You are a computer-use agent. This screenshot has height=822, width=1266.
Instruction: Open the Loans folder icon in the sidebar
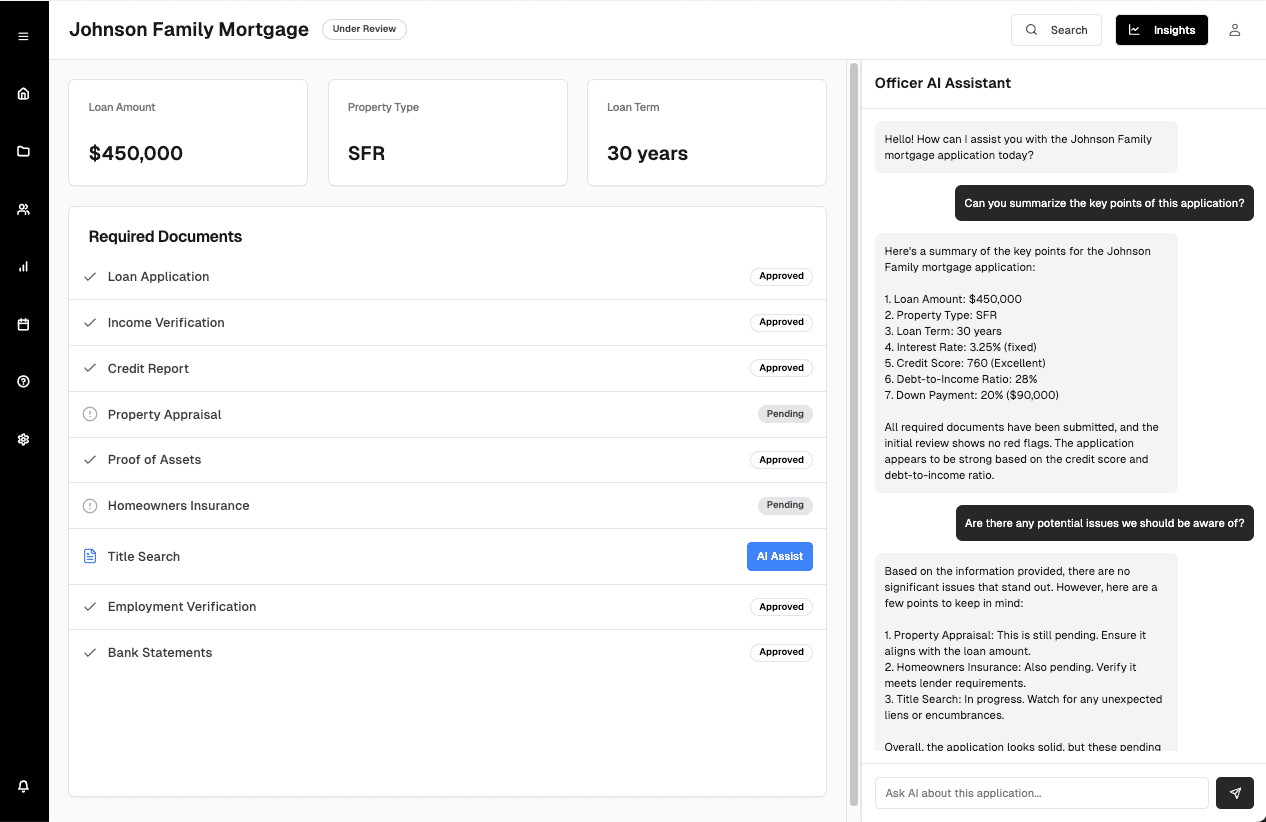[x=23, y=151]
